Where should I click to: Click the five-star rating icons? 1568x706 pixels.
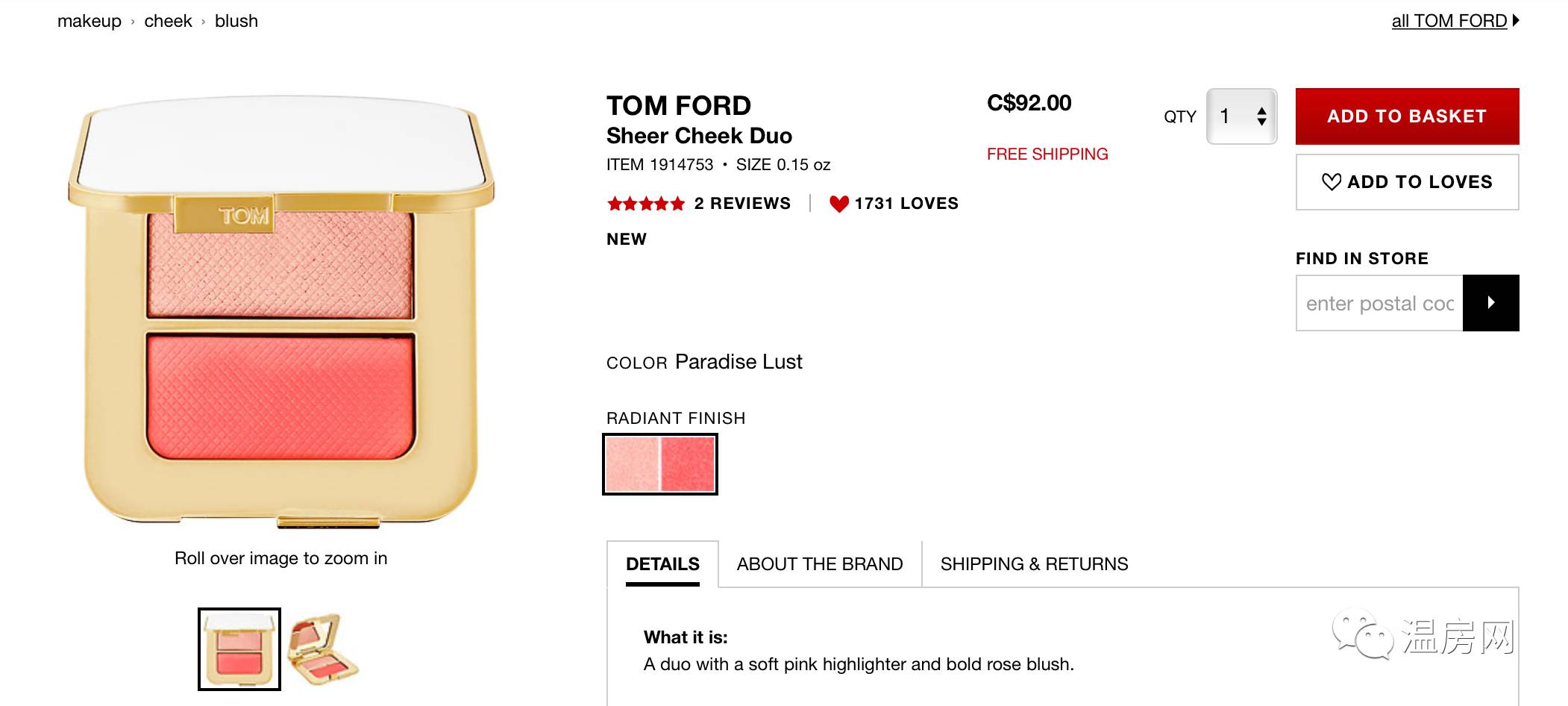click(x=645, y=204)
